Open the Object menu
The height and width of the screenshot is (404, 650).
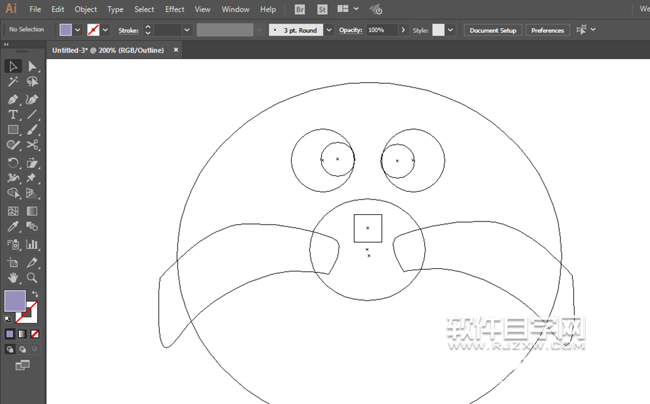[86, 9]
